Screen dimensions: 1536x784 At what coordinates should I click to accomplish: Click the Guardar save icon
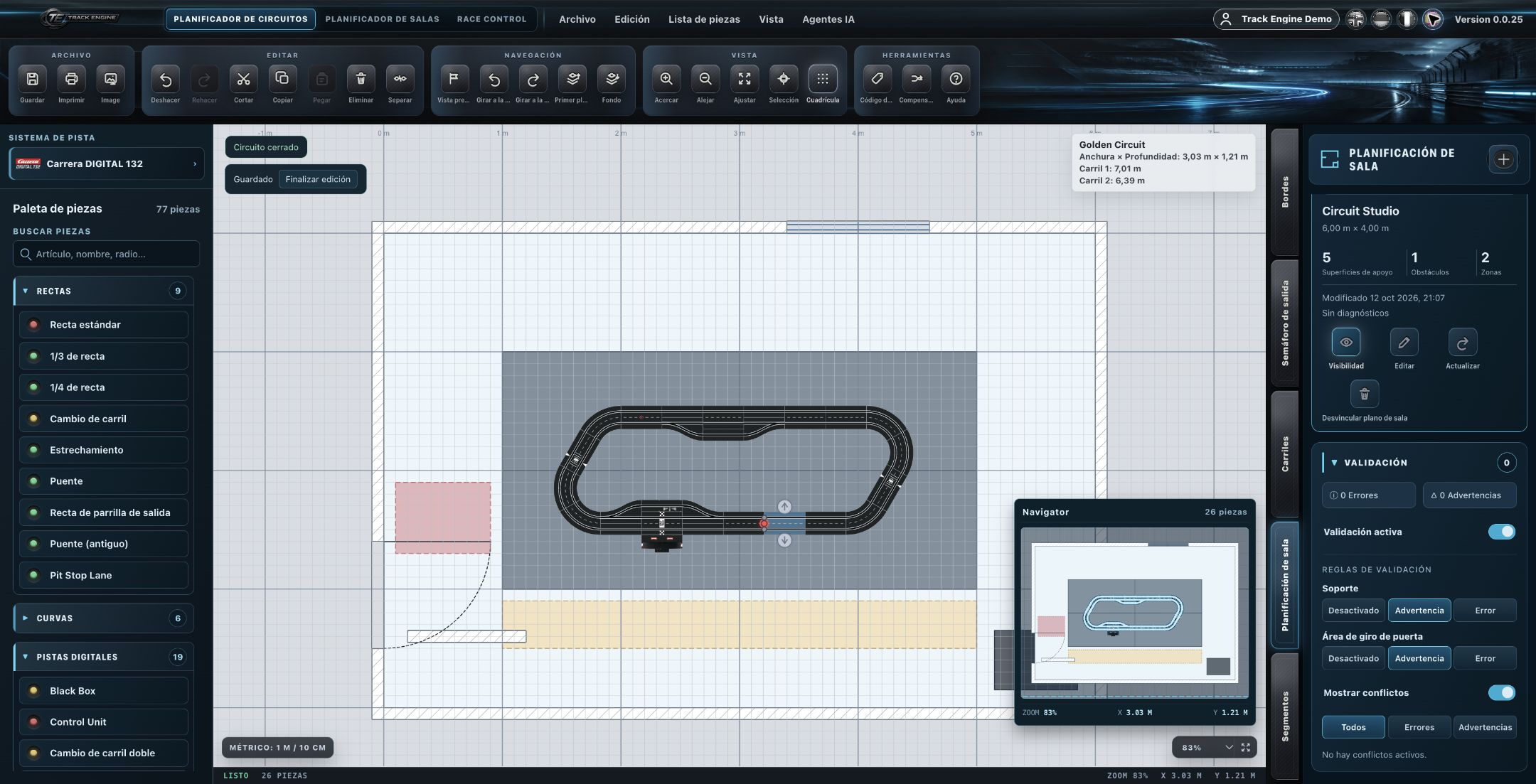(x=32, y=79)
